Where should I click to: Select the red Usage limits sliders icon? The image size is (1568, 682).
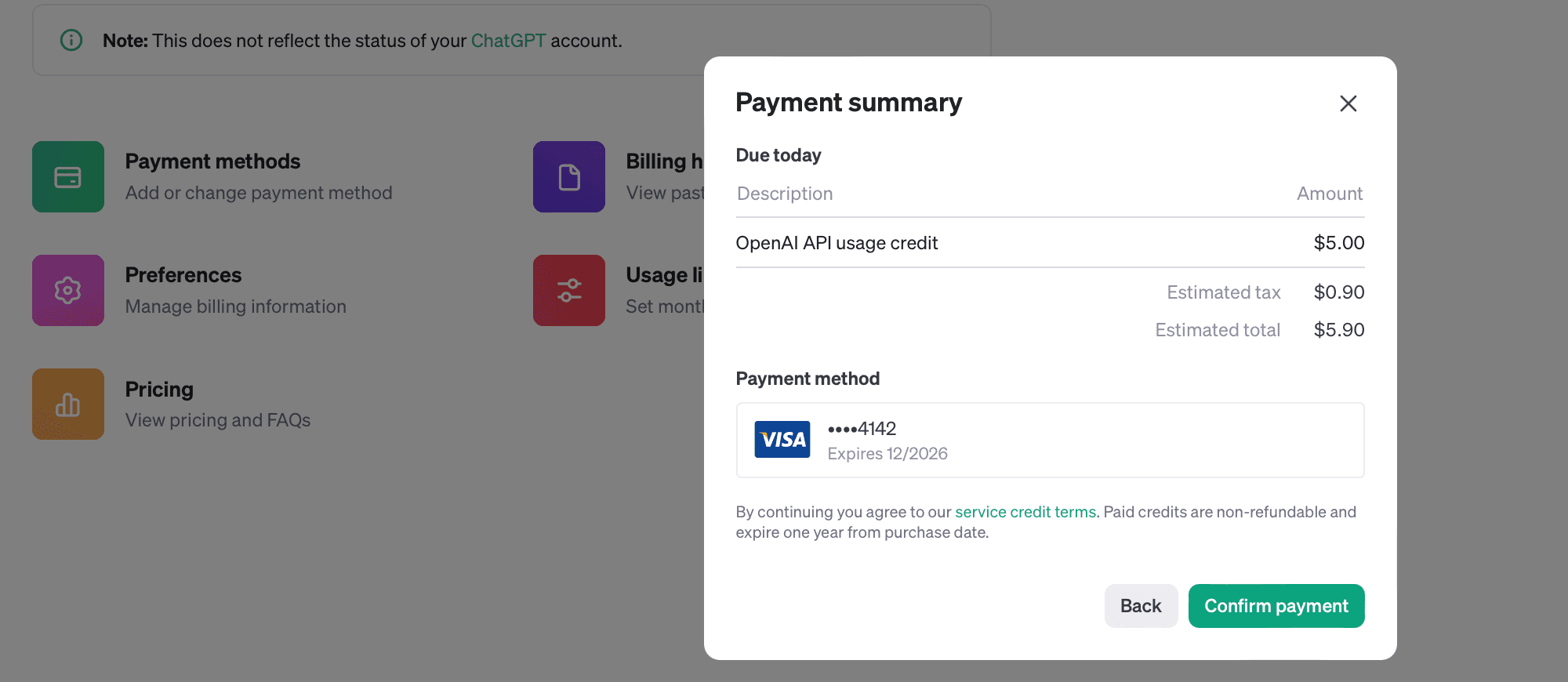(x=569, y=290)
